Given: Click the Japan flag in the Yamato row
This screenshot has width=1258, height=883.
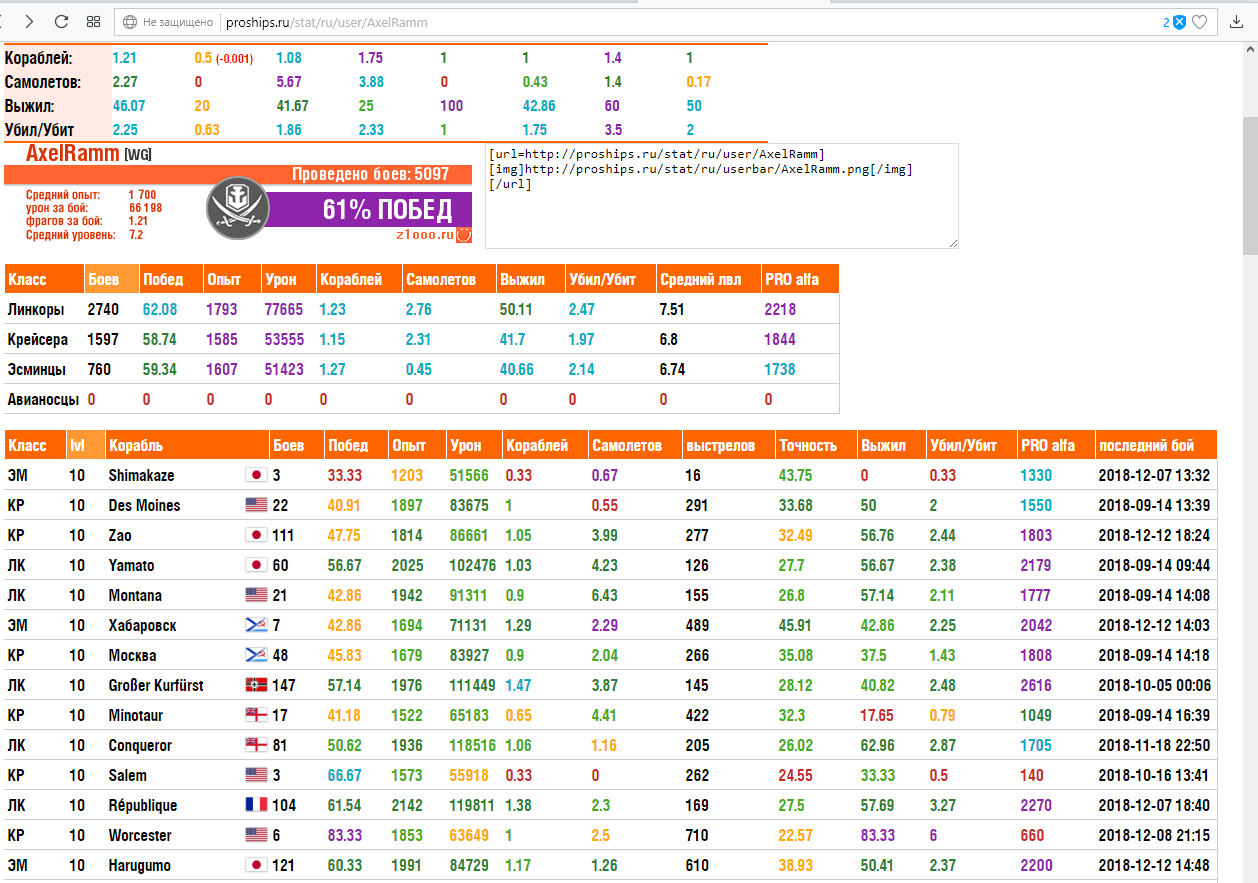Looking at the screenshot, I should point(254,565).
